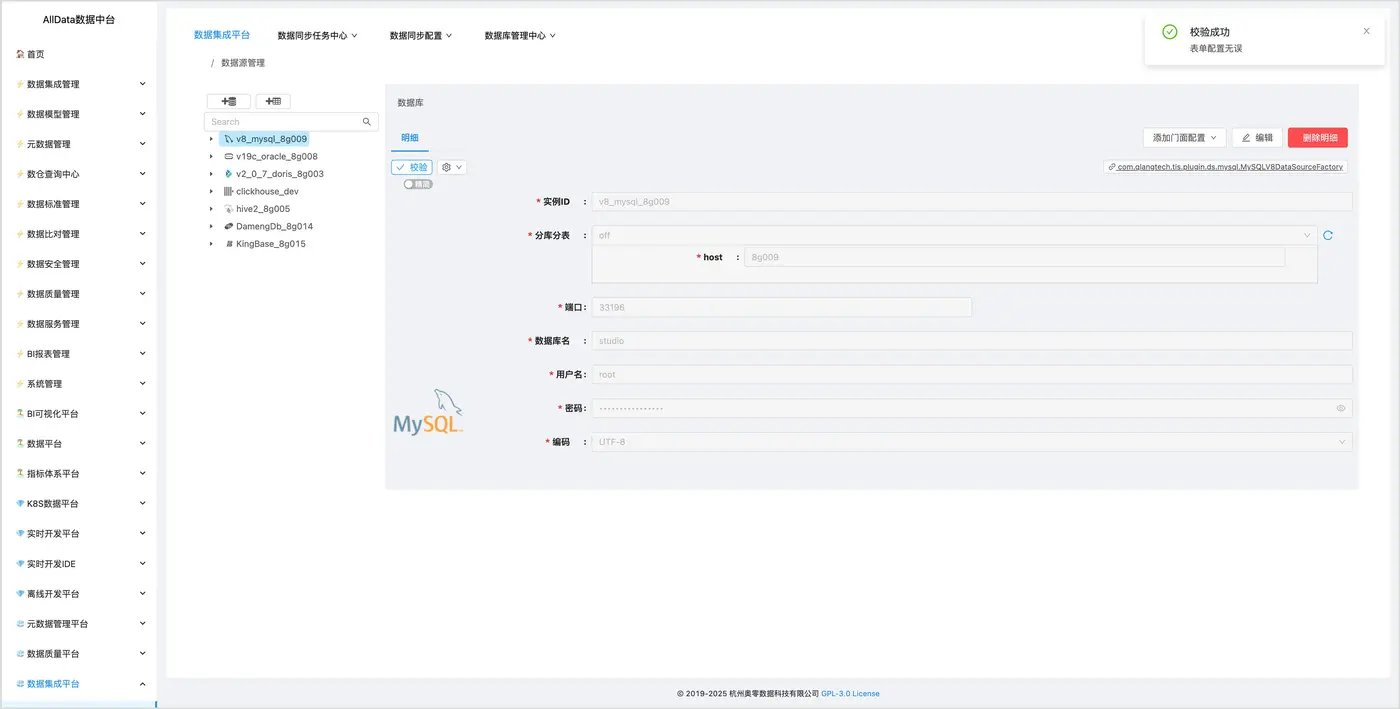
Task: Expand 数仓查询中心 in the sidebar
Action: tap(79, 174)
